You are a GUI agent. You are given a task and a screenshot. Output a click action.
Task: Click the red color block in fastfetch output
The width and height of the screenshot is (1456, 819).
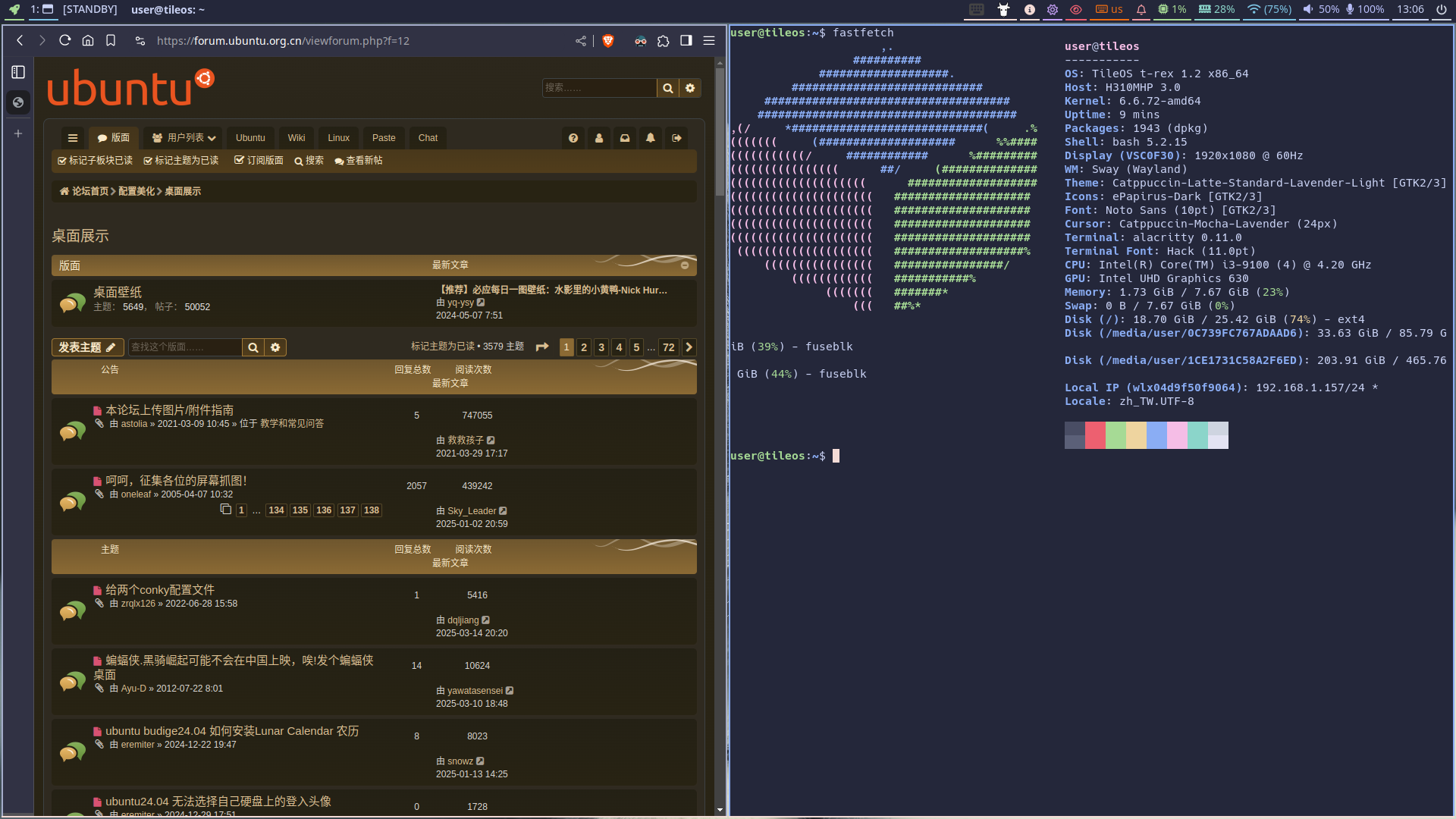click(x=1095, y=435)
